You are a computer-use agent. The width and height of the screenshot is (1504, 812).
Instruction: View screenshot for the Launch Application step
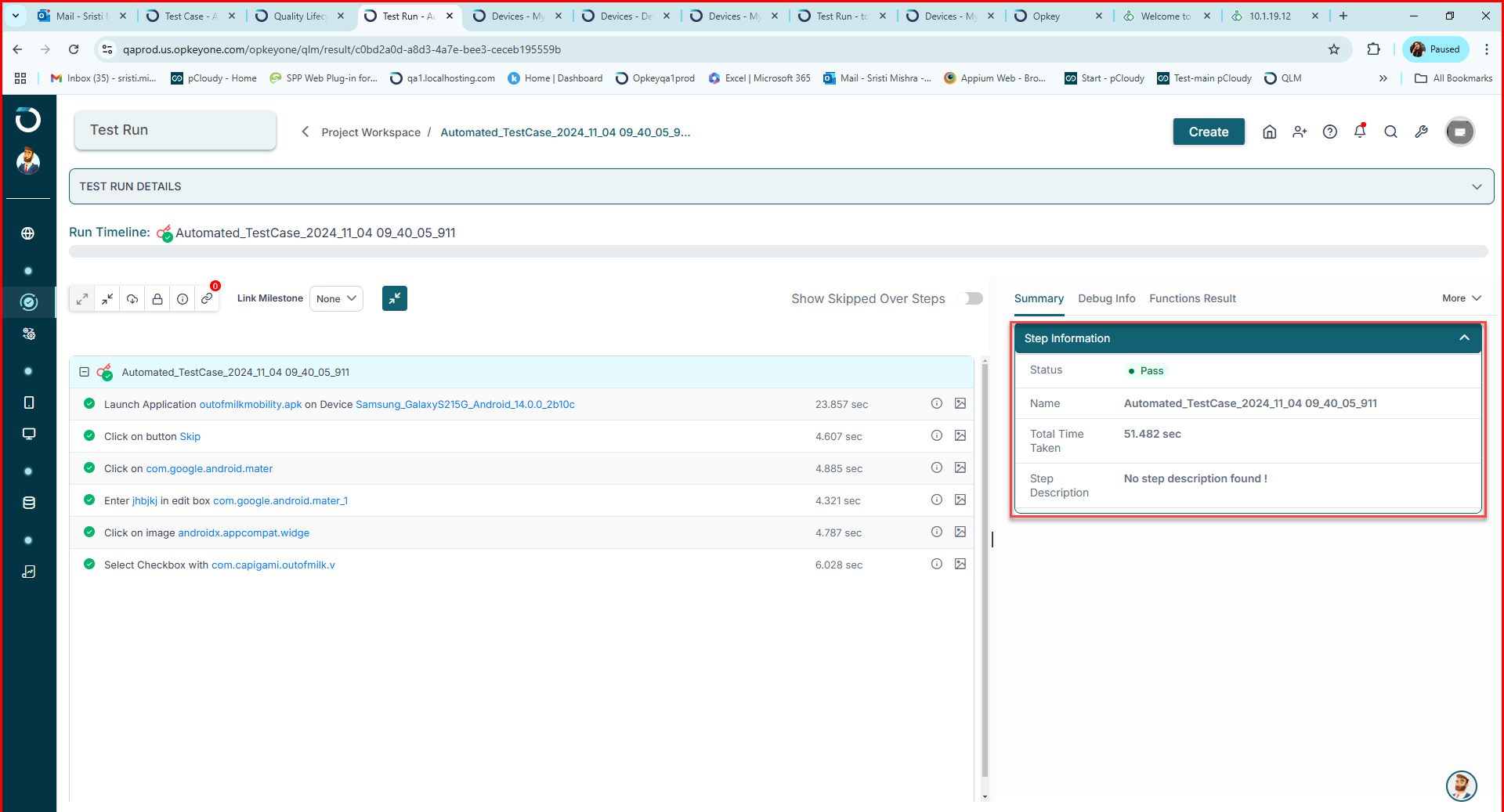click(x=960, y=403)
